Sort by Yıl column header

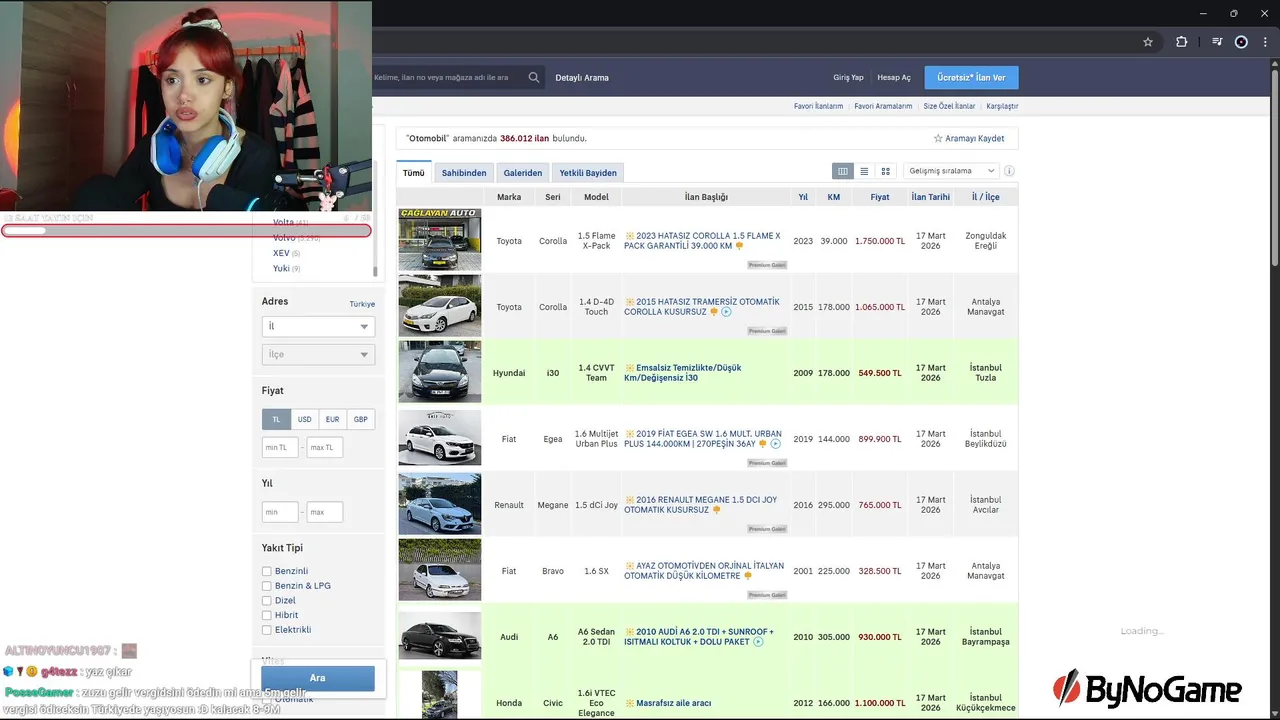[x=803, y=197]
